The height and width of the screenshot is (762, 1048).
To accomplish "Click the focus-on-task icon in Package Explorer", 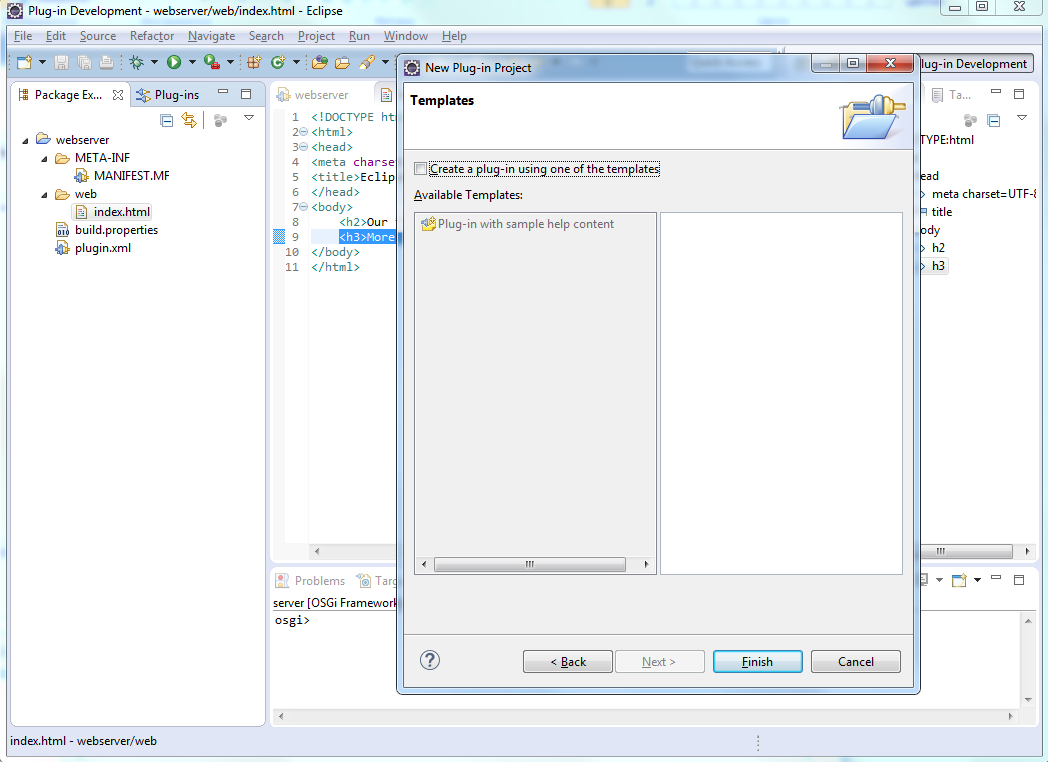I will pyautogui.click(x=220, y=120).
